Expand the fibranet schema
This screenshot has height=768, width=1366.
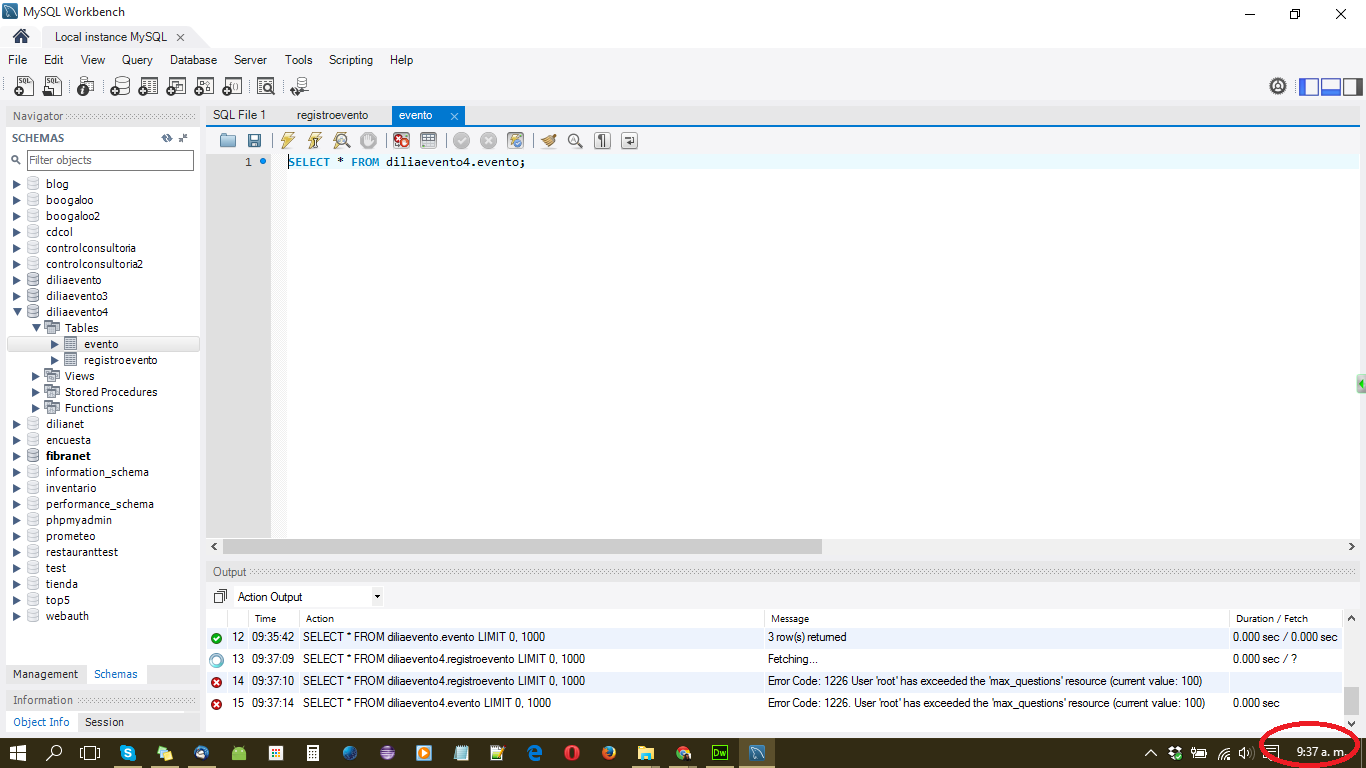(17, 456)
